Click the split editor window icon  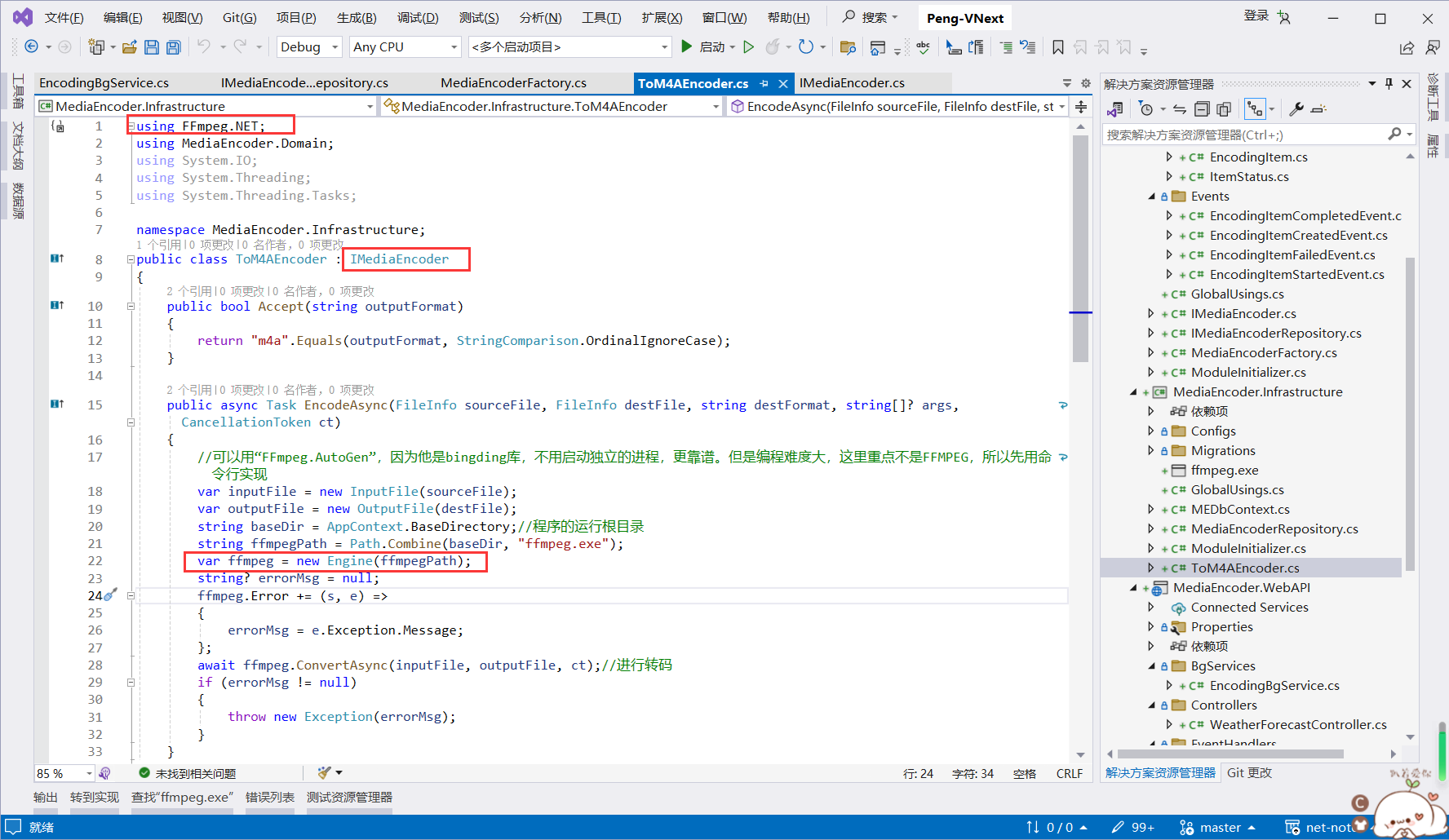(x=1081, y=107)
